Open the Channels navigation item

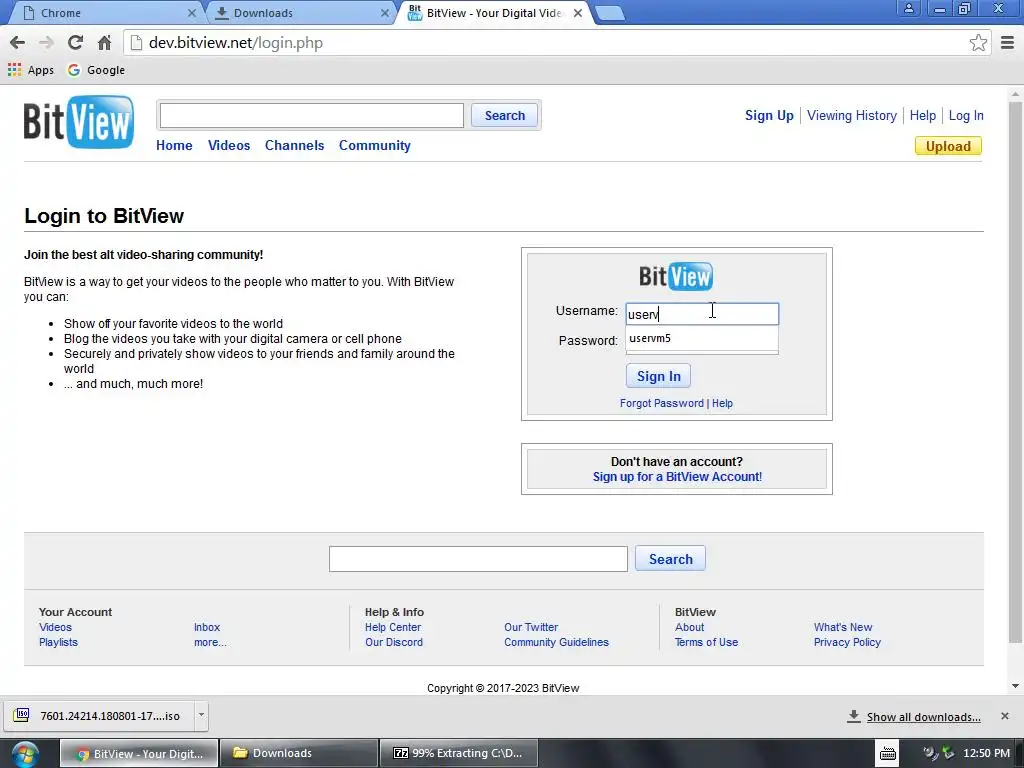pyautogui.click(x=295, y=146)
